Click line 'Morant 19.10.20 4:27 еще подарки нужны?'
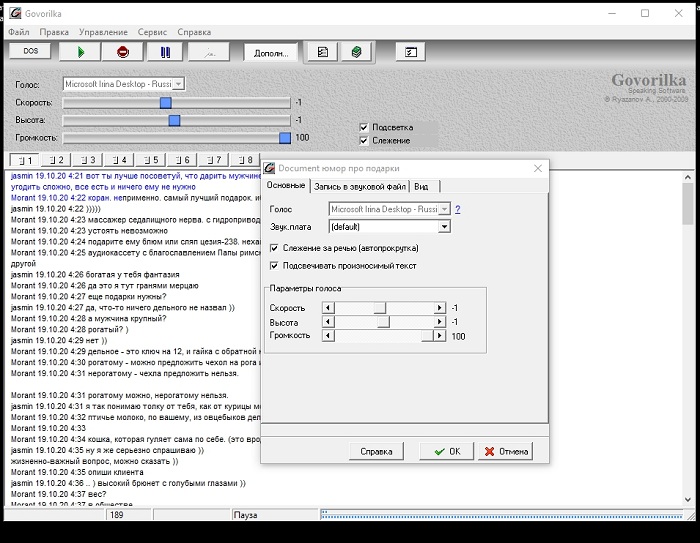Image resolution: width=700 pixels, height=543 pixels. tap(88, 297)
